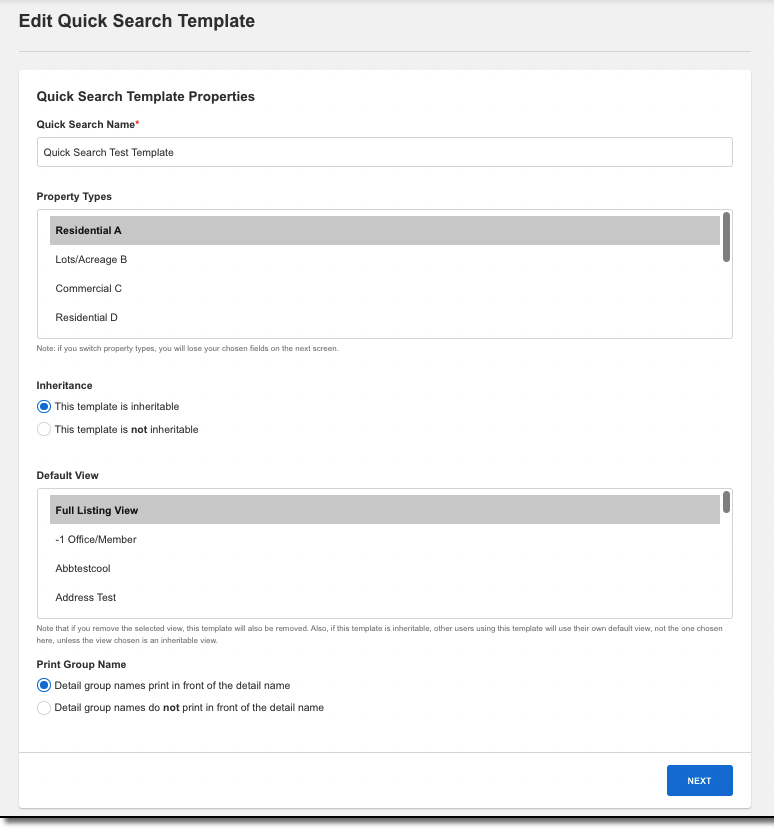Enable detail group names printing in front

[x=42, y=685]
